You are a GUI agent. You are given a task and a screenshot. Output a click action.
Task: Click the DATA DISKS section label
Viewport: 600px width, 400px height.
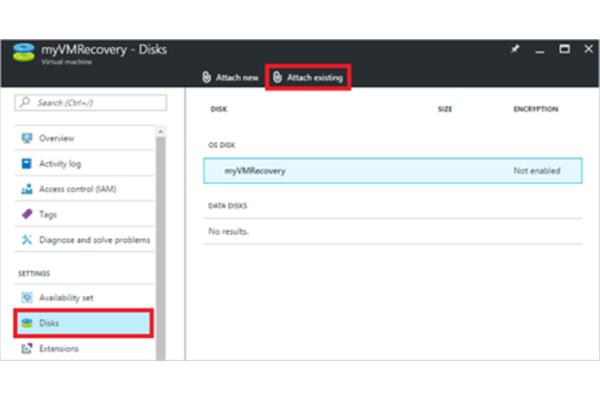click(228, 206)
